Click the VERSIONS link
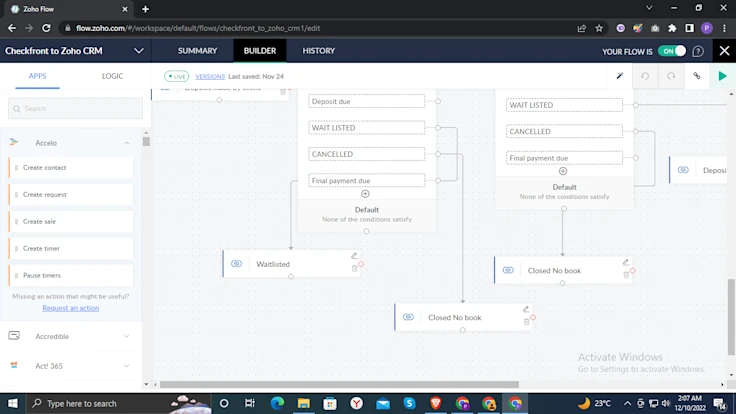The height and width of the screenshot is (414, 736). [210, 77]
